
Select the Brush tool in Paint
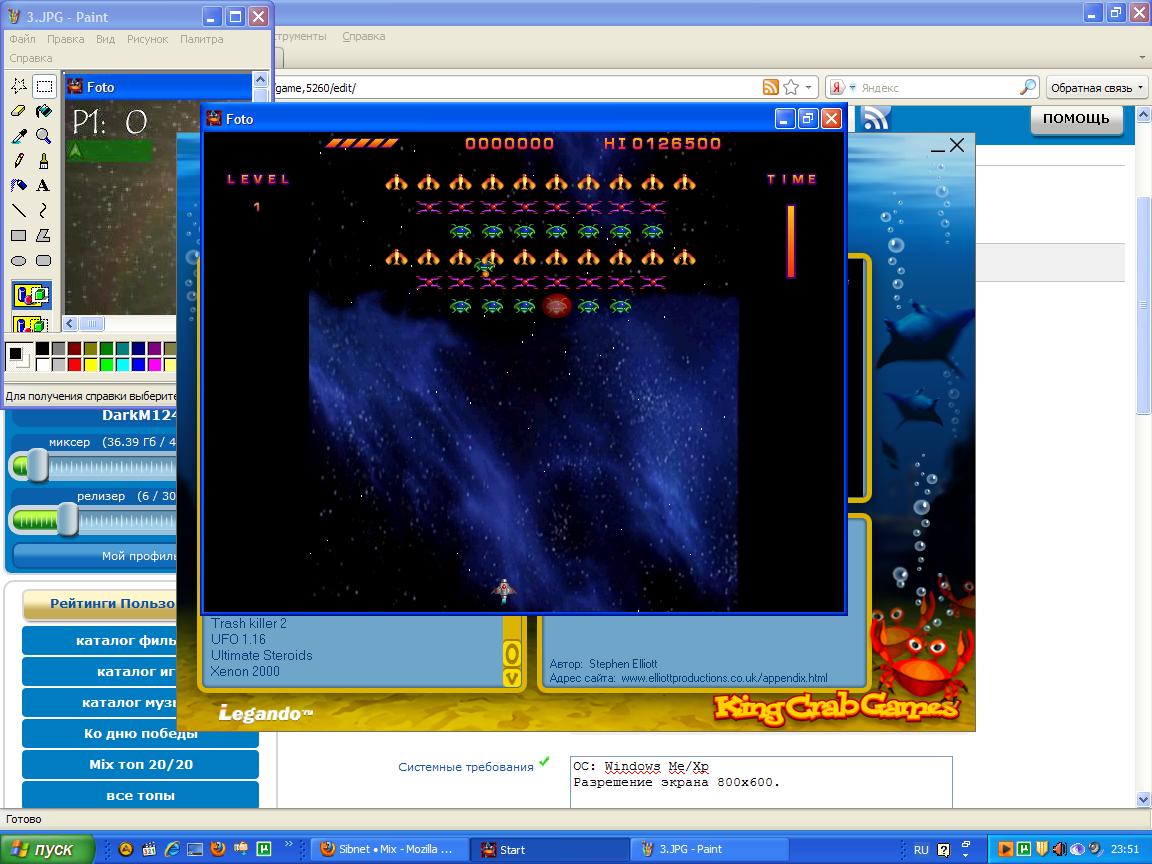click(44, 161)
